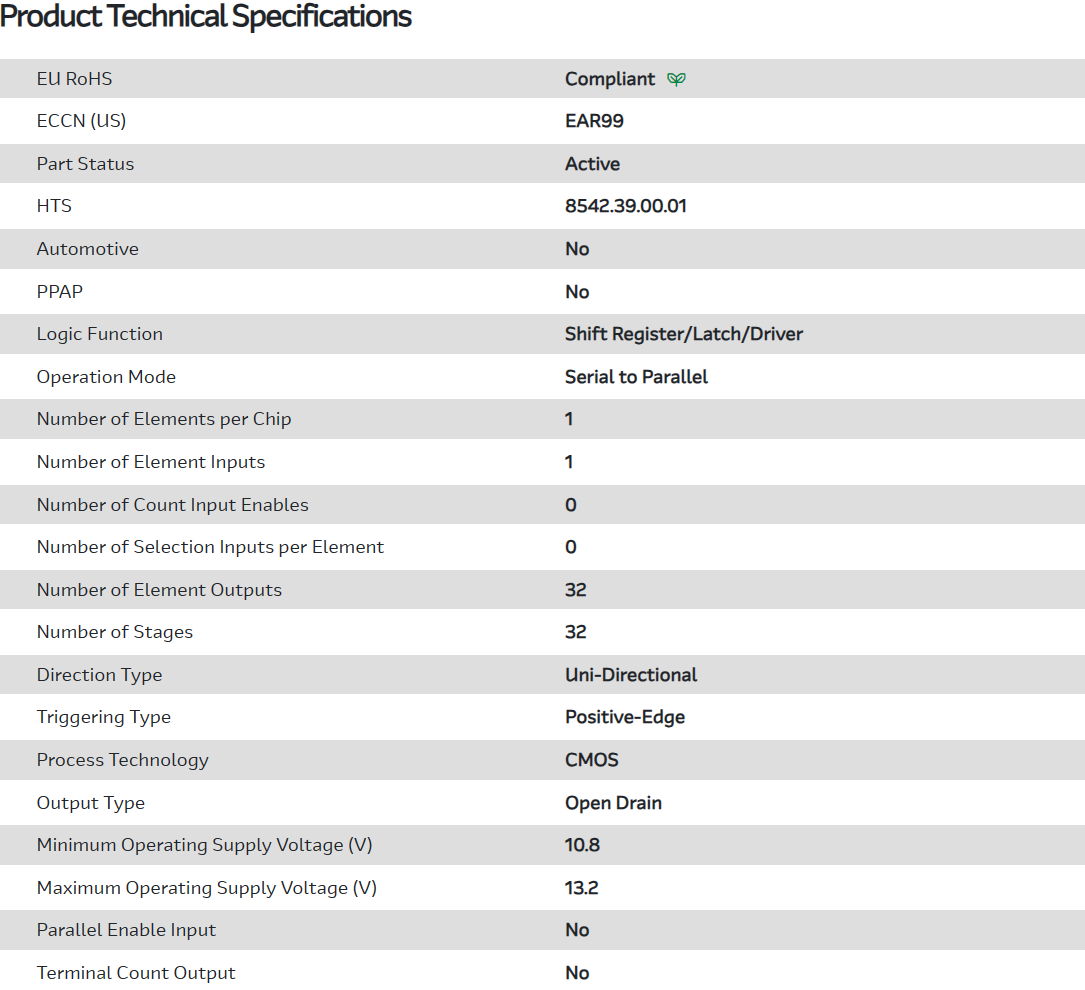
Task: Click the Serial to Parallel value
Action: (x=636, y=377)
